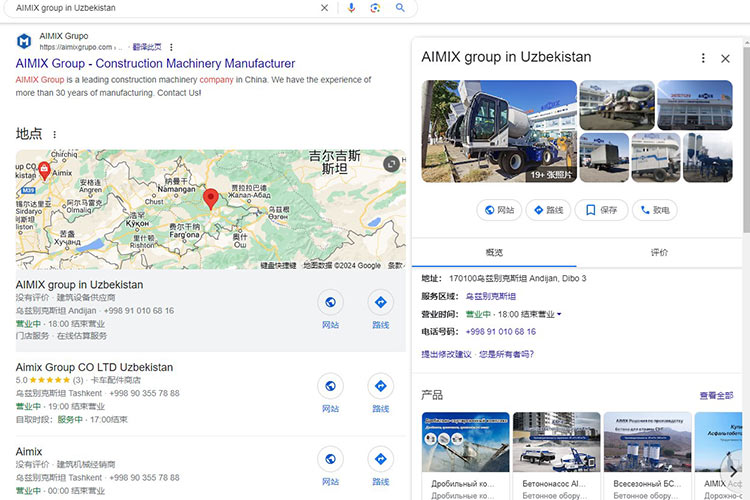Click 键盘快捷键 keyboard shortcuts on map
The width and height of the screenshot is (750, 500).
click(x=278, y=266)
